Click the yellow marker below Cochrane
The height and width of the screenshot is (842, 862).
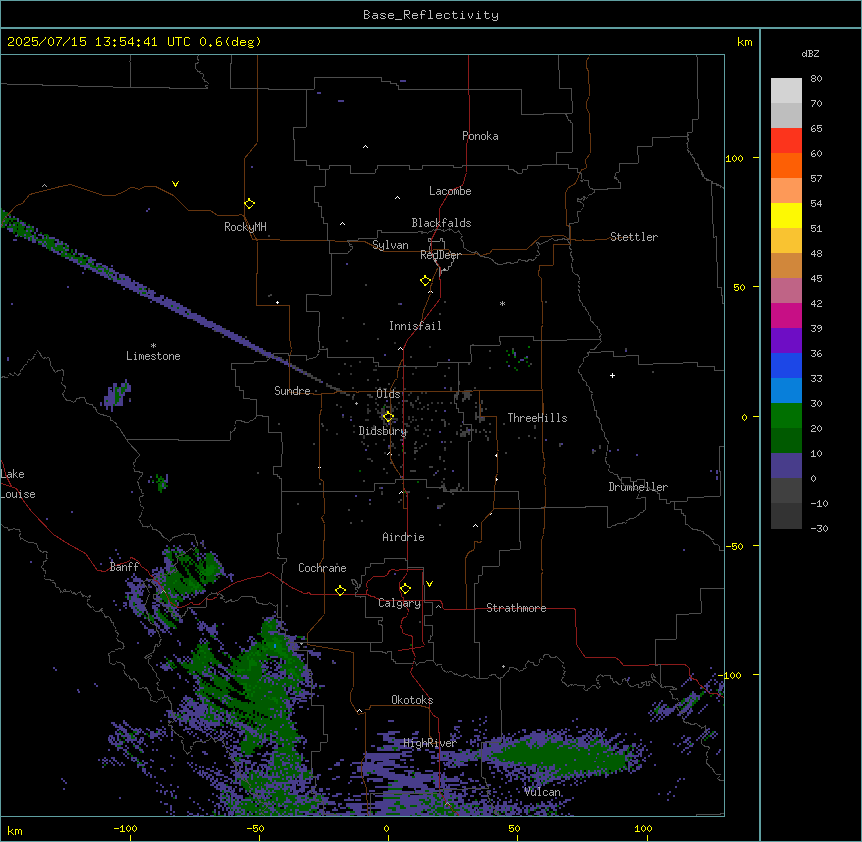340,591
